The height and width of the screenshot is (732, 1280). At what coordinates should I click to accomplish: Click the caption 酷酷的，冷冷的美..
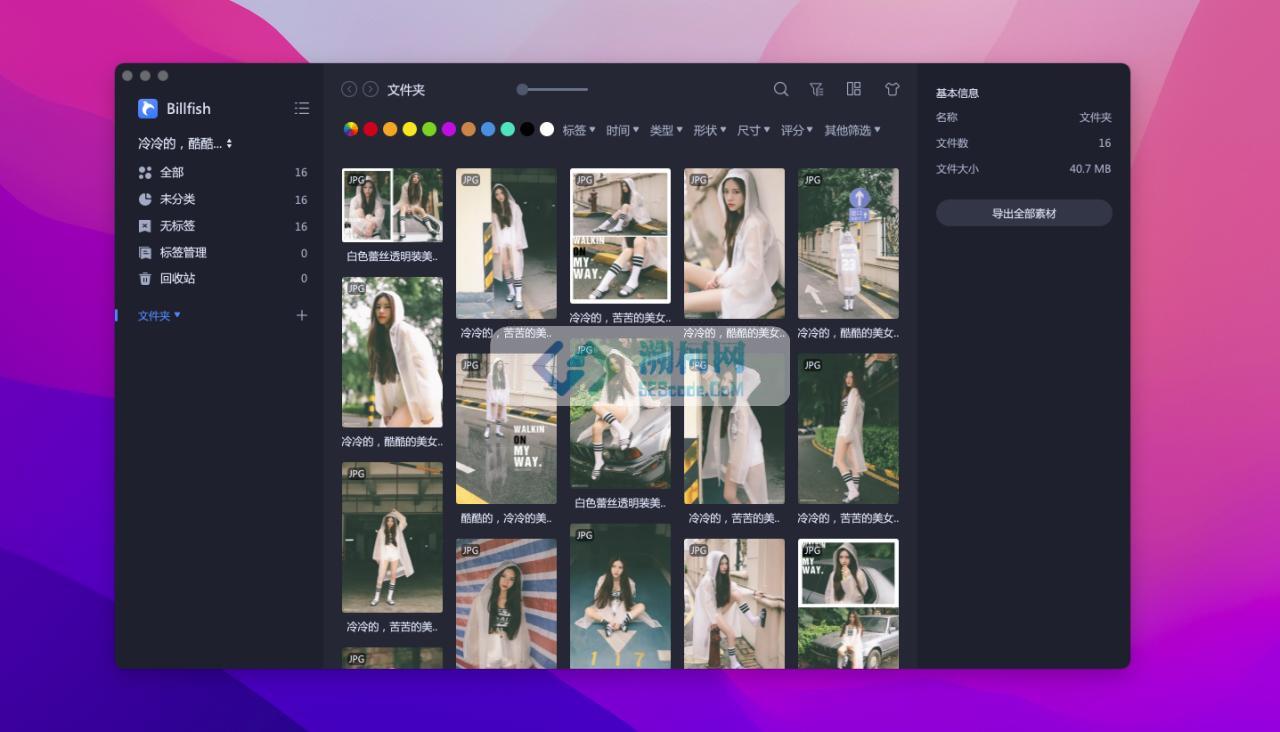point(506,518)
